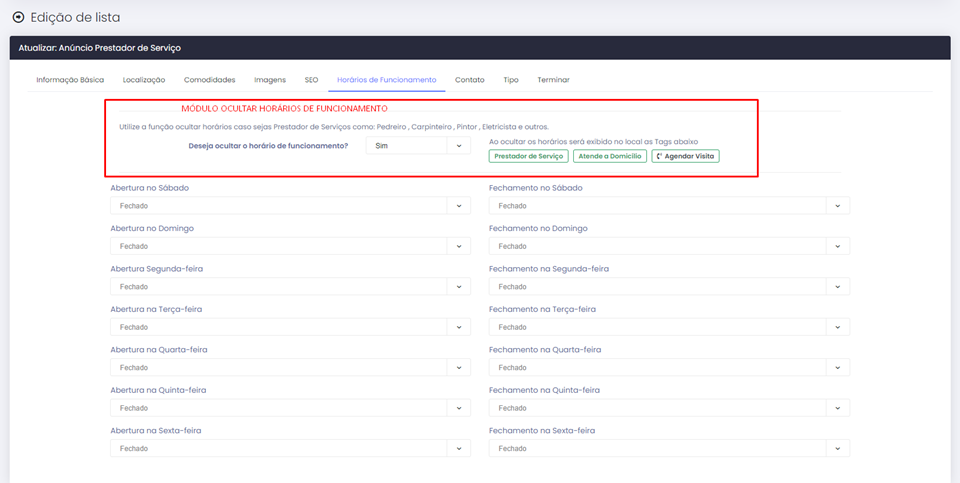Switch to the Contato tab
960x483 pixels.
click(469, 80)
